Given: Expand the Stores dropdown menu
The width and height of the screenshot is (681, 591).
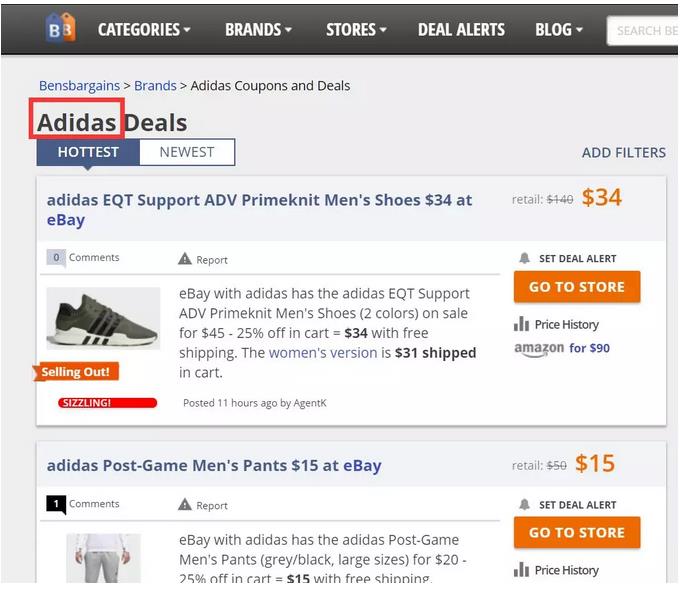Looking at the screenshot, I should pyautogui.click(x=356, y=29).
